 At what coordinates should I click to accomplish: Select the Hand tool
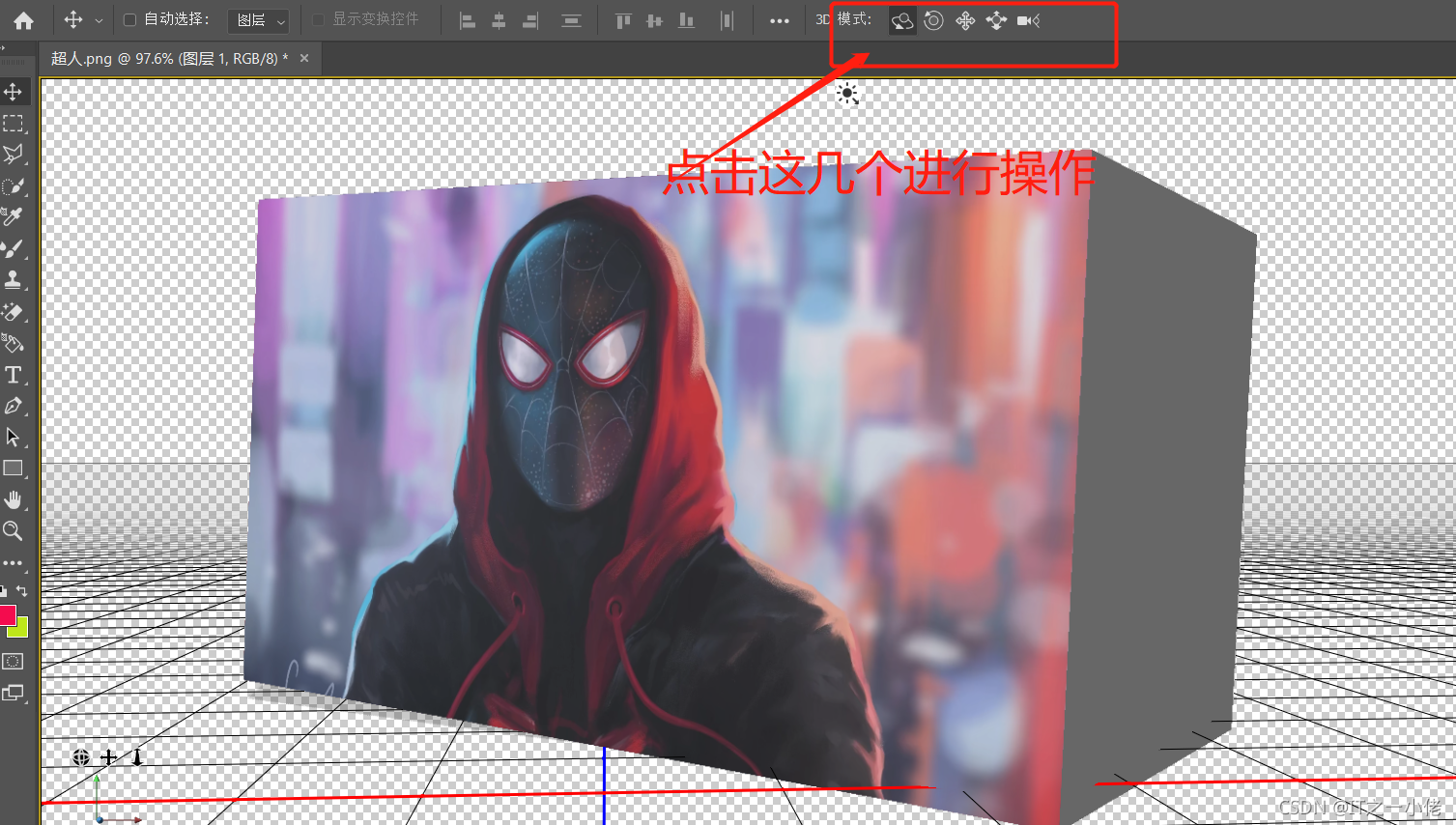(14, 499)
